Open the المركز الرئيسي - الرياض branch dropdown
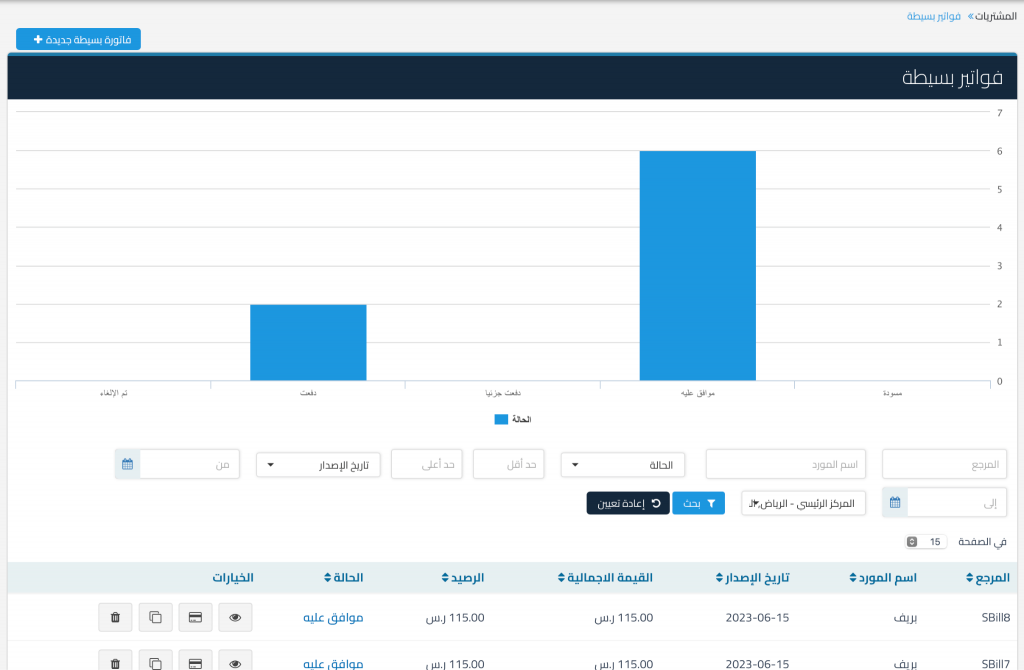This screenshot has height=670, width=1024. click(802, 503)
